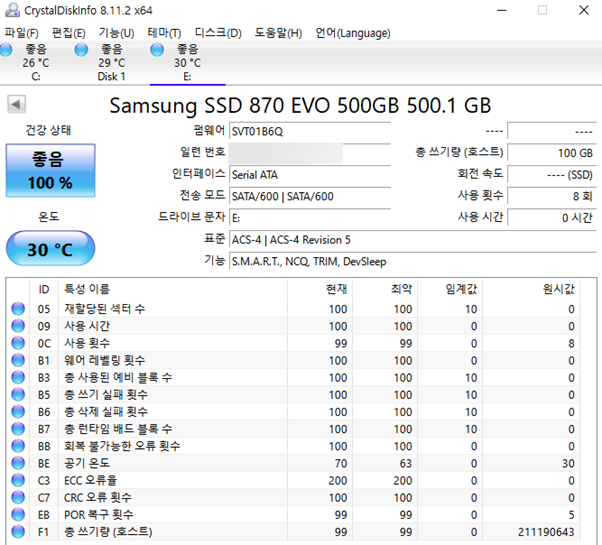Click the status orb for attribute 09
602x545 pixels.
coord(18,326)
